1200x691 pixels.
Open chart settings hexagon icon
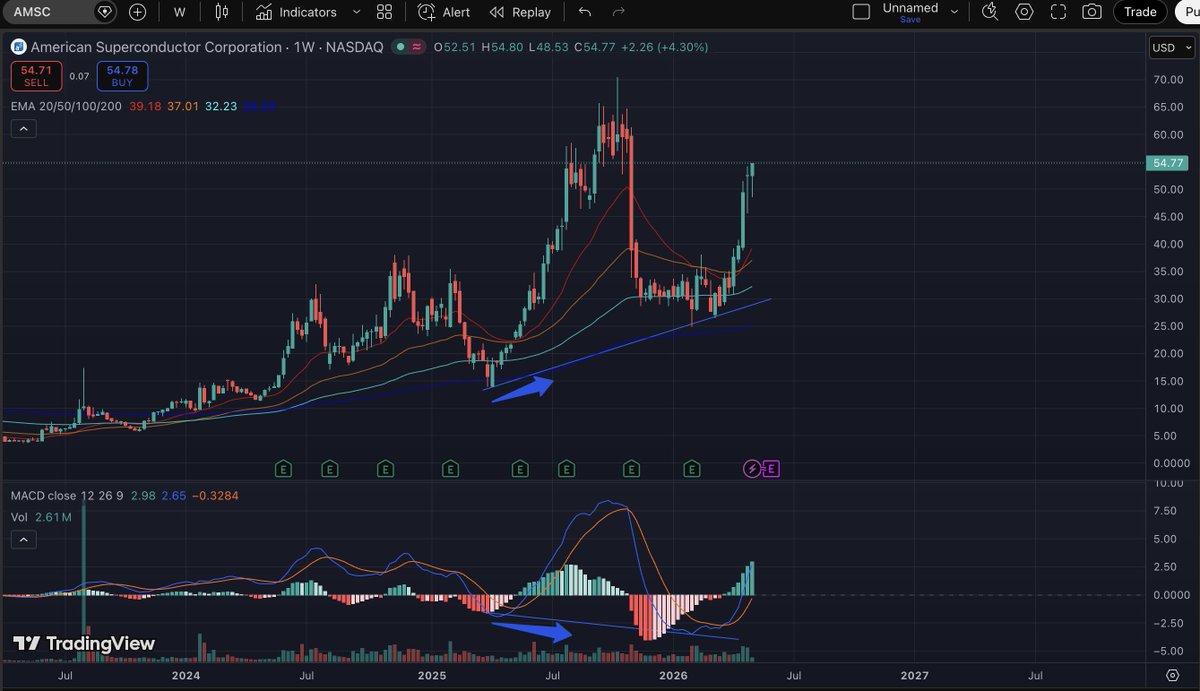pyautogui.click(x=1024, y=12)
